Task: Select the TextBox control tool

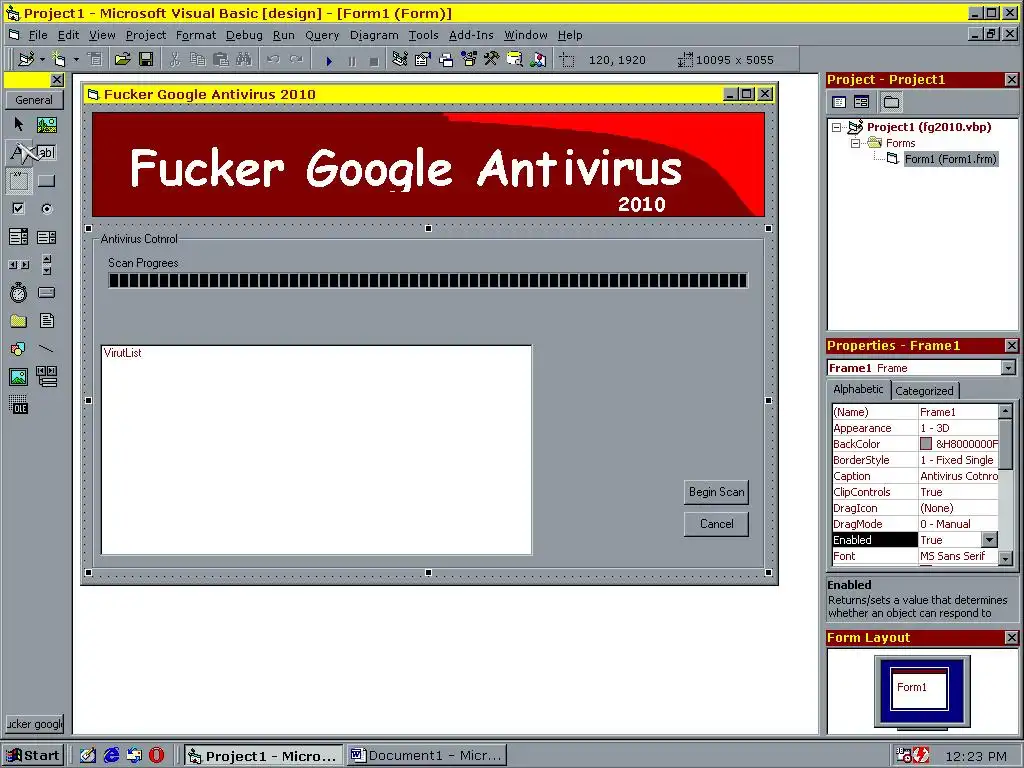Action: click(x=46, y=152)
